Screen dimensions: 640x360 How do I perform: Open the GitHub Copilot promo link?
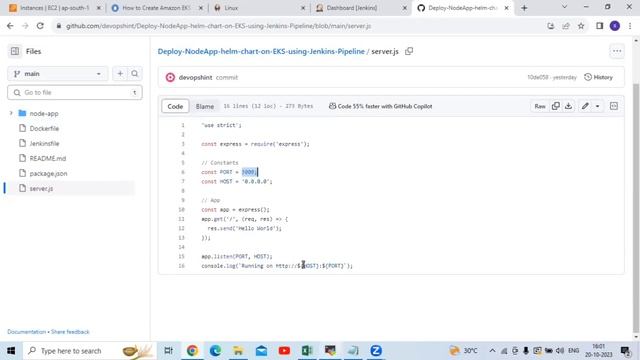pyautogui.click(x=380, y=106)
